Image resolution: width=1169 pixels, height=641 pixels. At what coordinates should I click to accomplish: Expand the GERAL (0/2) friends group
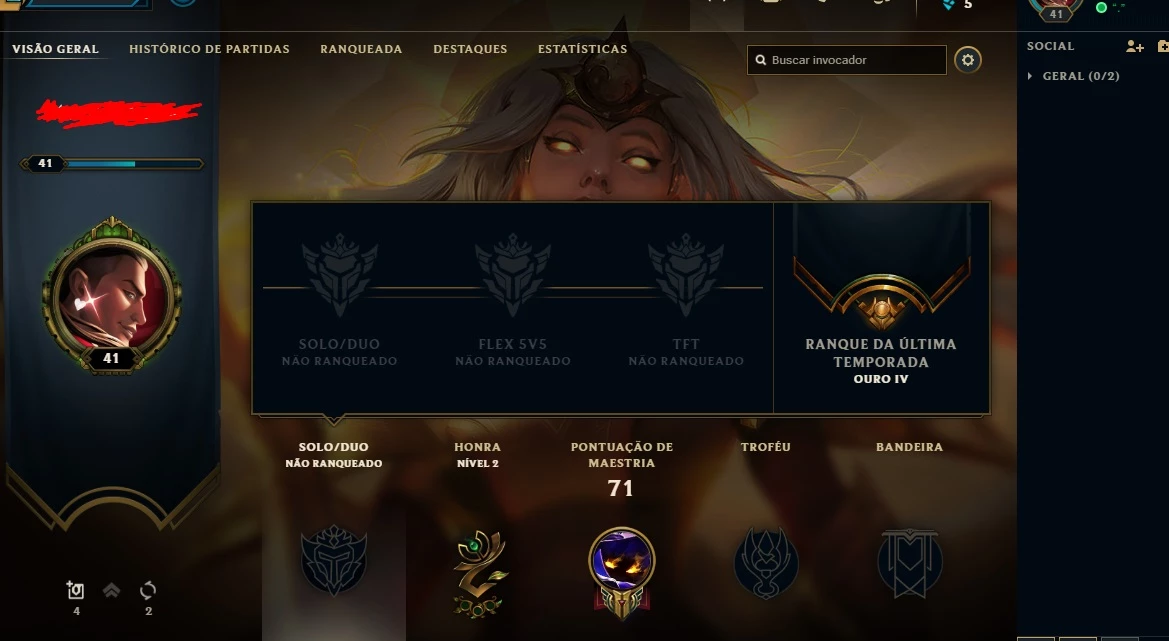tap(1073, 76)
